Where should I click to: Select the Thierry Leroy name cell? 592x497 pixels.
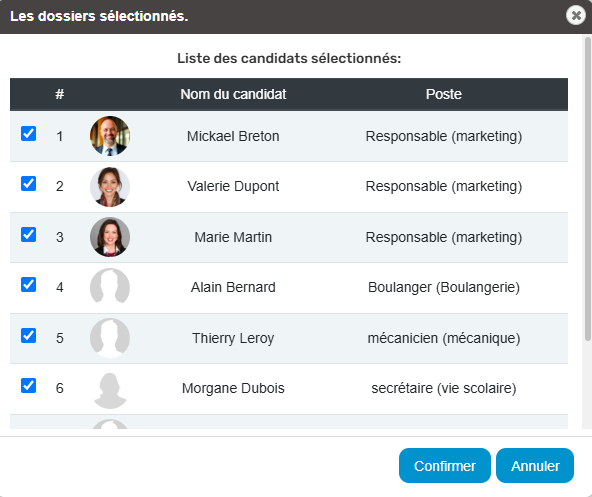[x=233, y=338]
